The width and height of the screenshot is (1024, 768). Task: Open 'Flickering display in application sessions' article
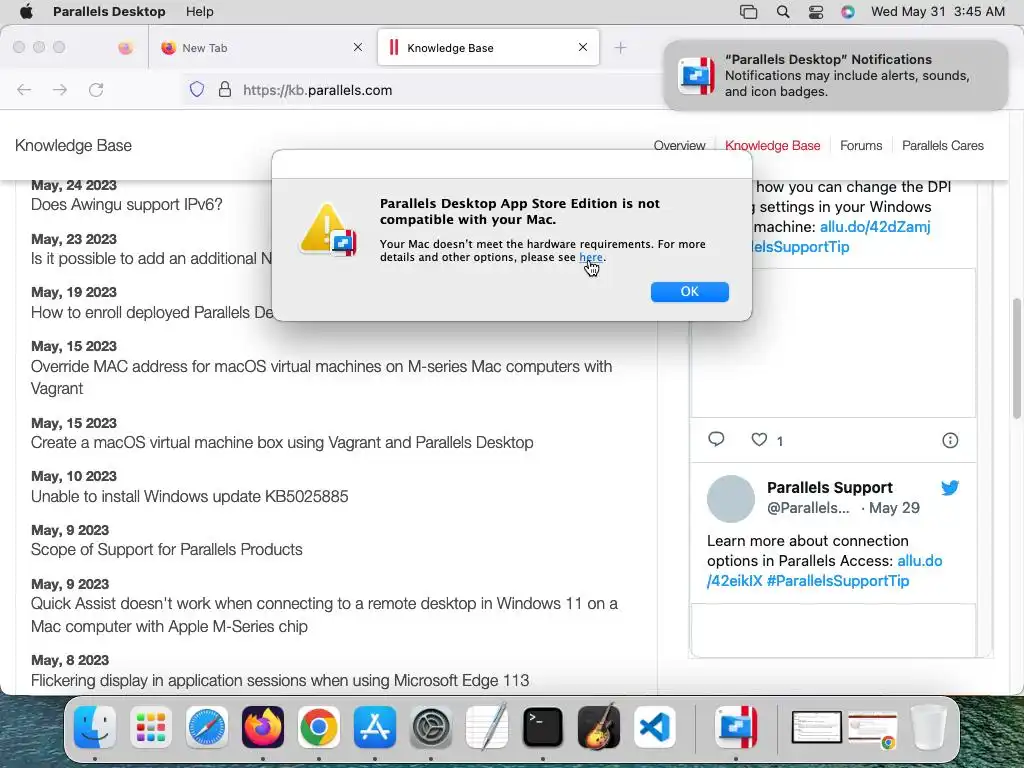(280, 680)
